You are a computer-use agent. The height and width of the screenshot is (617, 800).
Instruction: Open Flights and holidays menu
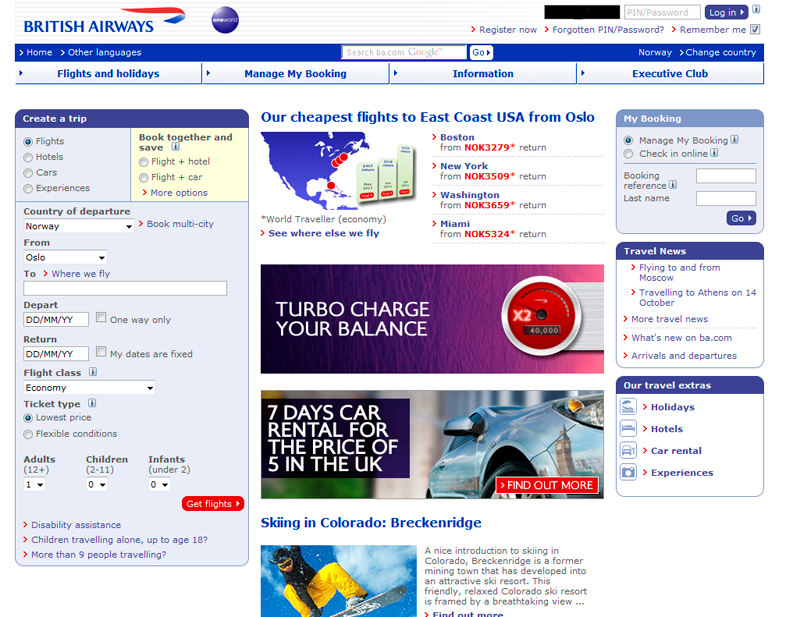108,73
